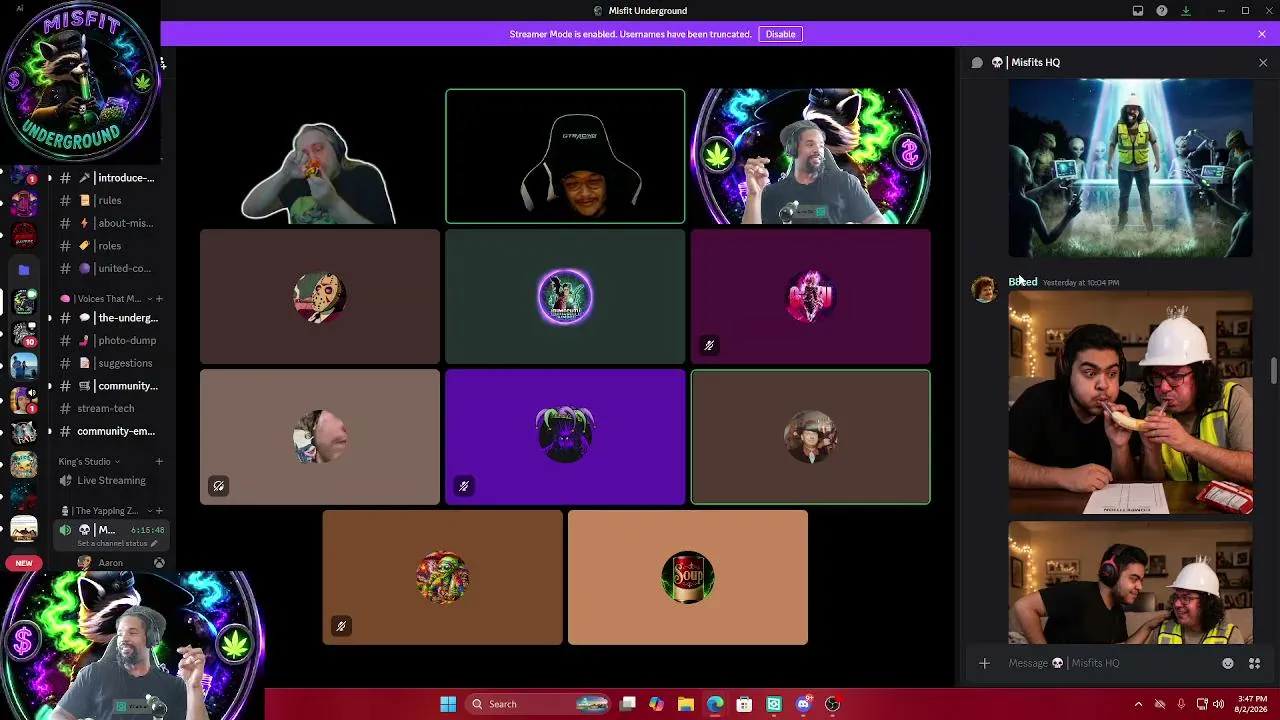This screenshot has width=1280, height=720.
Task: Select the muted magenta avatar tile
Action: [x=811, y=297]
